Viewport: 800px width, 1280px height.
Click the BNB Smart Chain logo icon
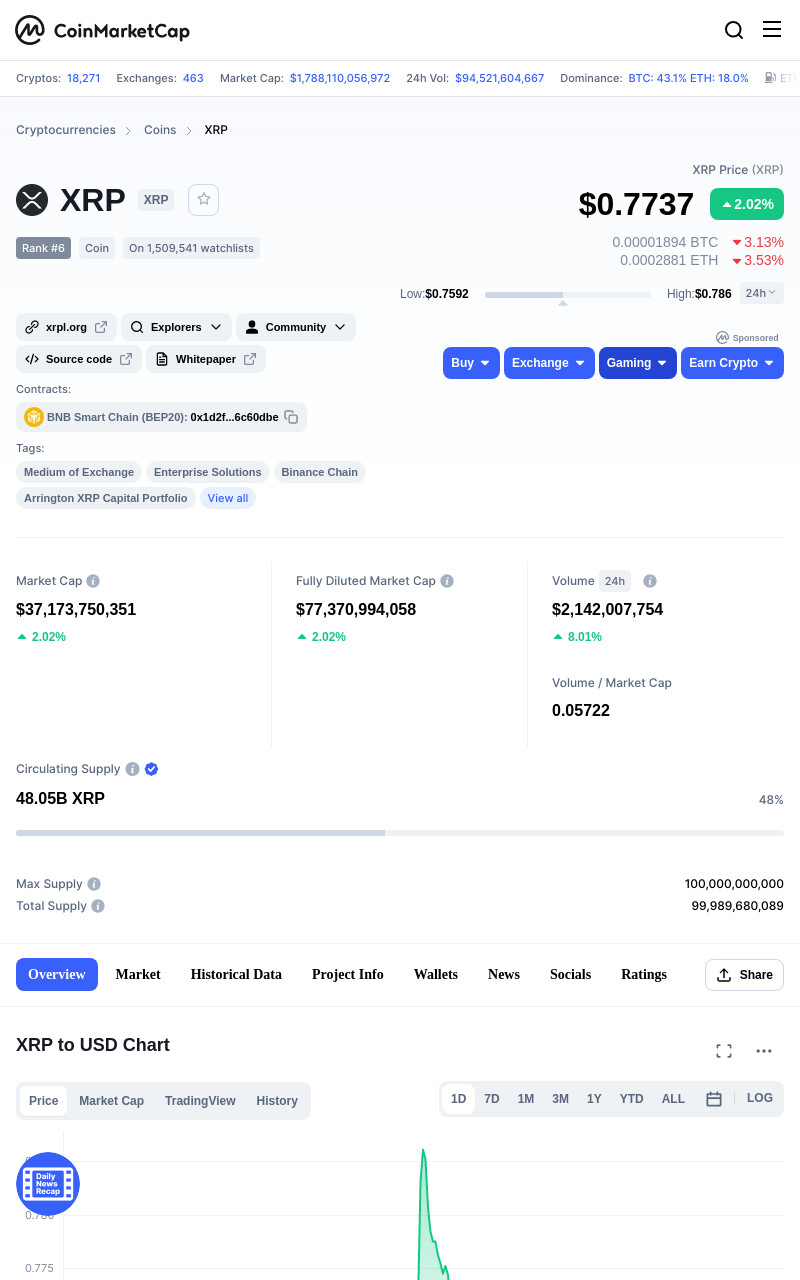pos(34,417)
